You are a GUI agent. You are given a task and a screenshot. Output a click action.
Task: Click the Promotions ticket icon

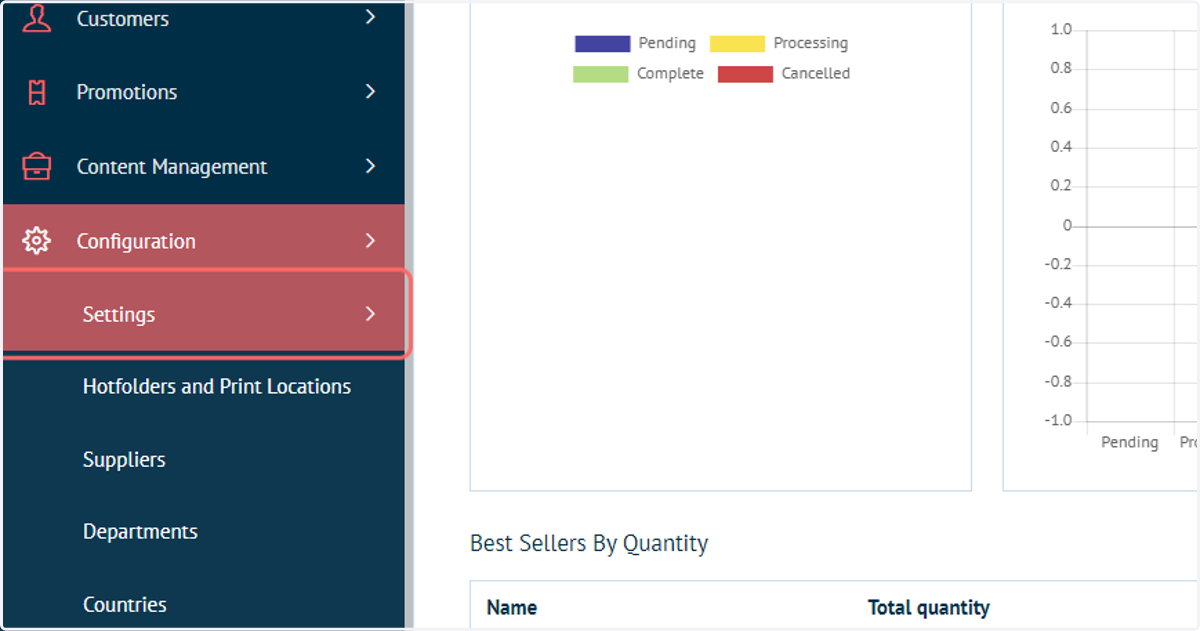click(37, 92)
